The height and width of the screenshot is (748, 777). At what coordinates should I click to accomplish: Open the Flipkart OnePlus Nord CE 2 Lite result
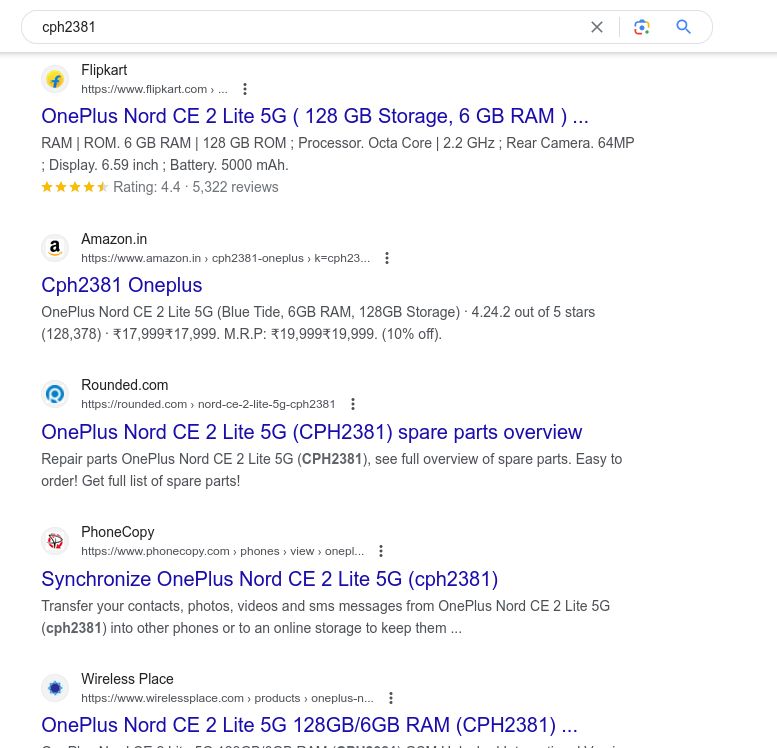point(314,116)
